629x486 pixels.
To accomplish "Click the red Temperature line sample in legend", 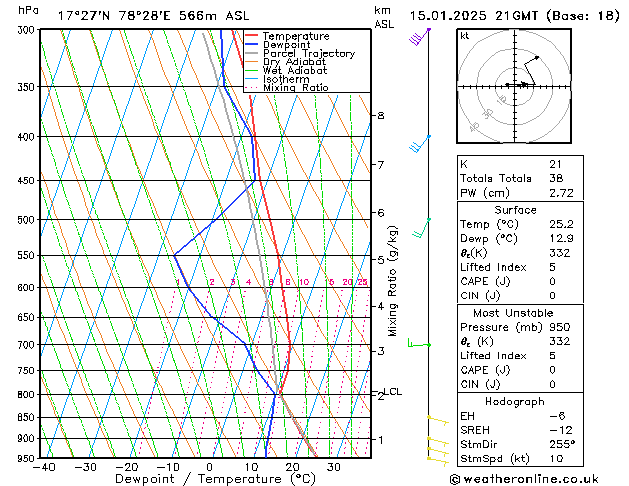I will [252, 36].
